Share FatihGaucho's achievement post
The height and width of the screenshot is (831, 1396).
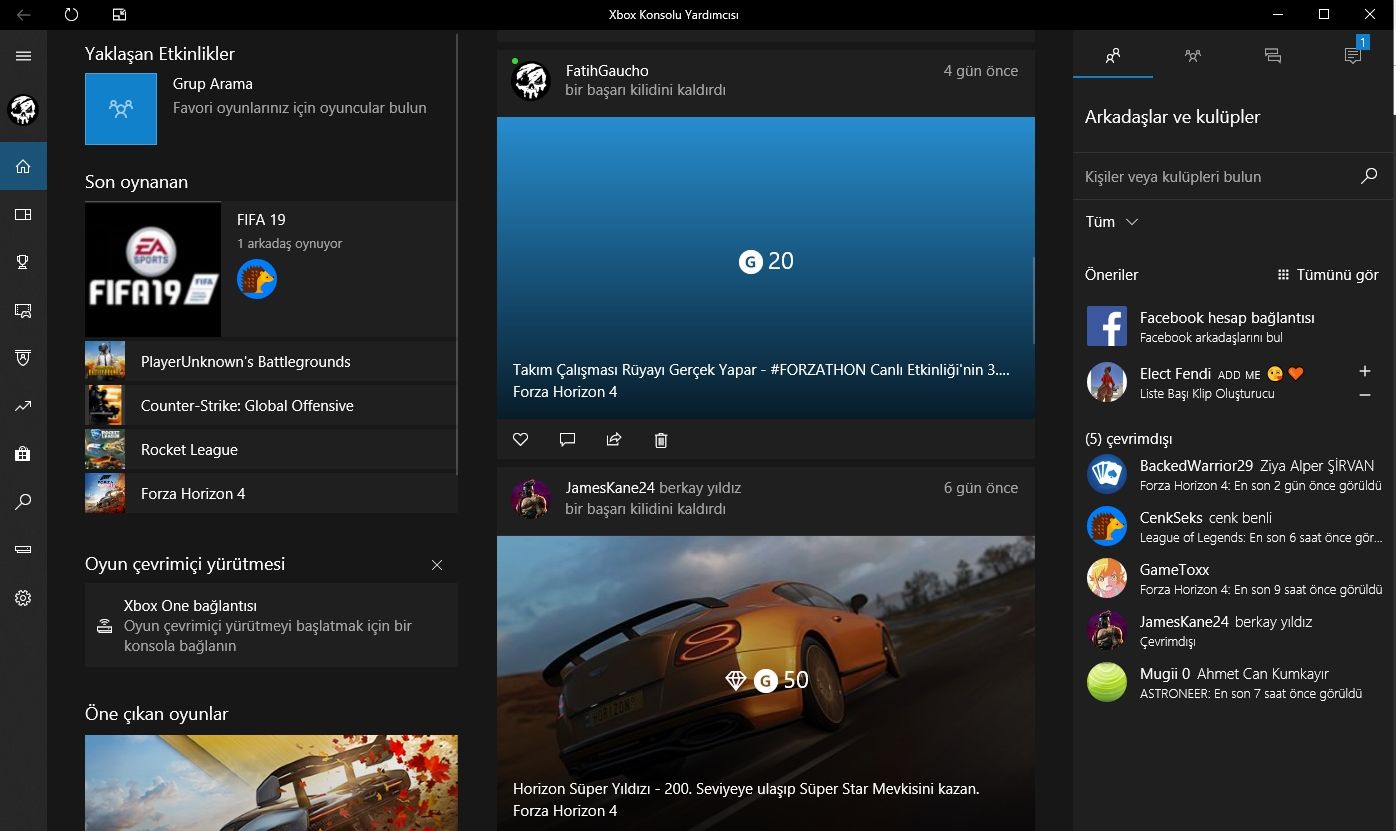point(614,439)
